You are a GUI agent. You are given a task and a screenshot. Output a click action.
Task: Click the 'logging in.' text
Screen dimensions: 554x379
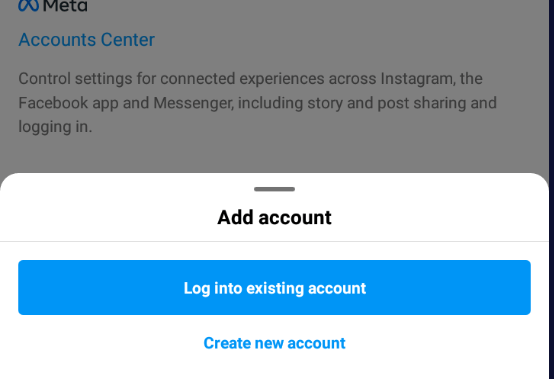point(55,127)
